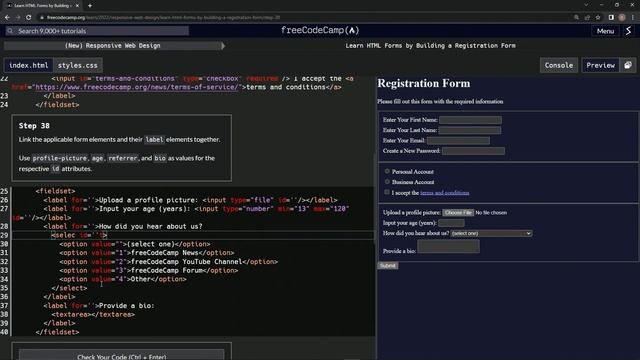This screenshot has width=640, height=360.
Task: Click the Registration Form heading in preview
Action: (424, 83)
